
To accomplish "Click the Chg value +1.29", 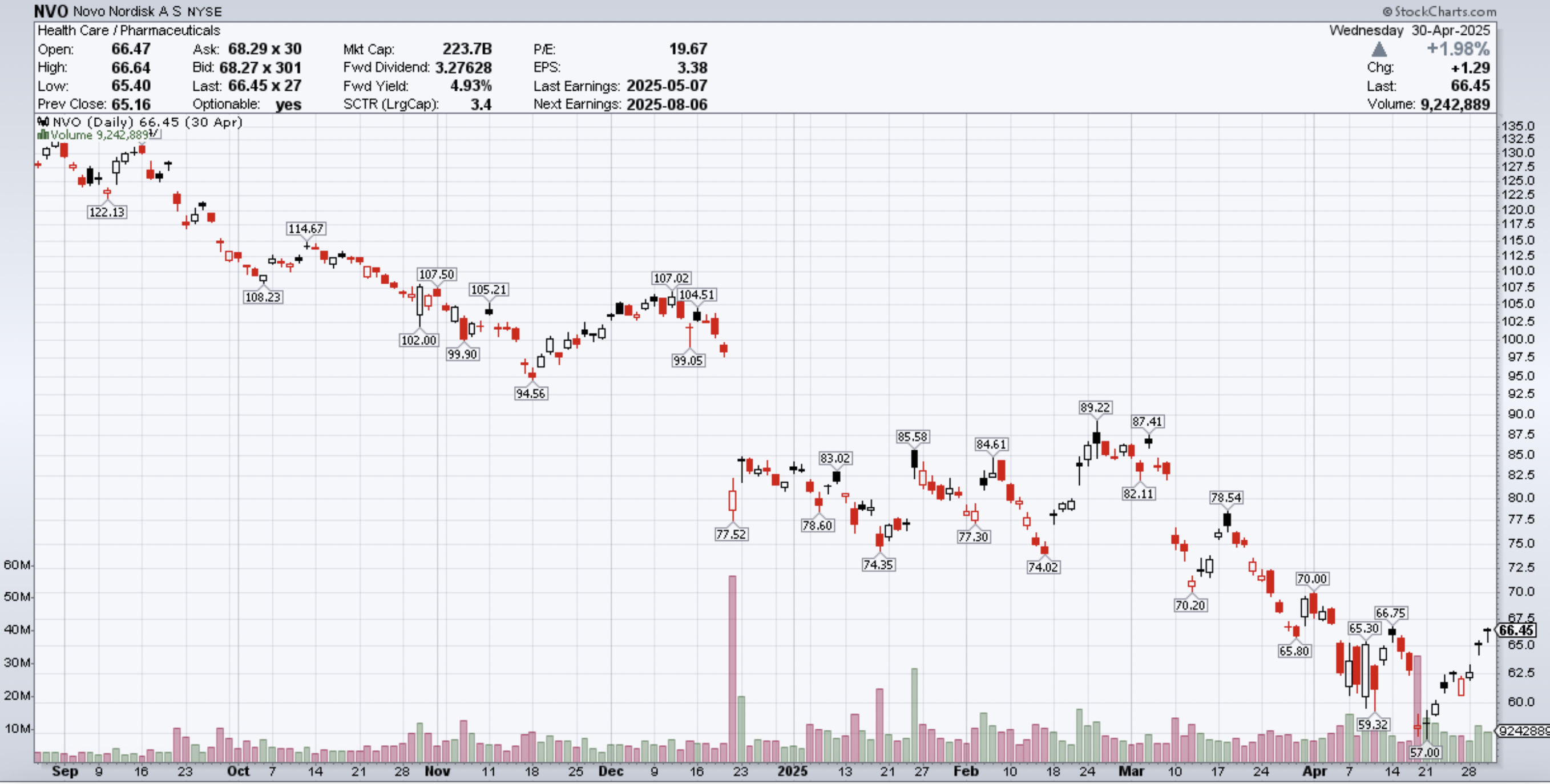I will 1470,67.
